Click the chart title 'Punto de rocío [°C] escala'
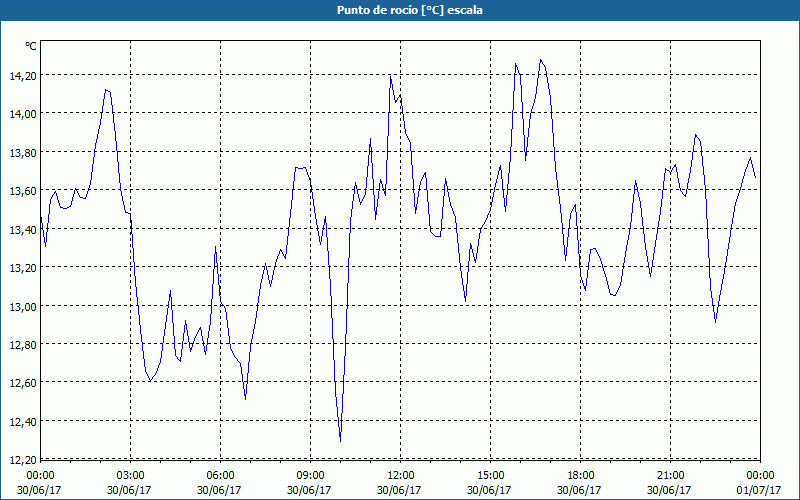 (x=410, y=10)
